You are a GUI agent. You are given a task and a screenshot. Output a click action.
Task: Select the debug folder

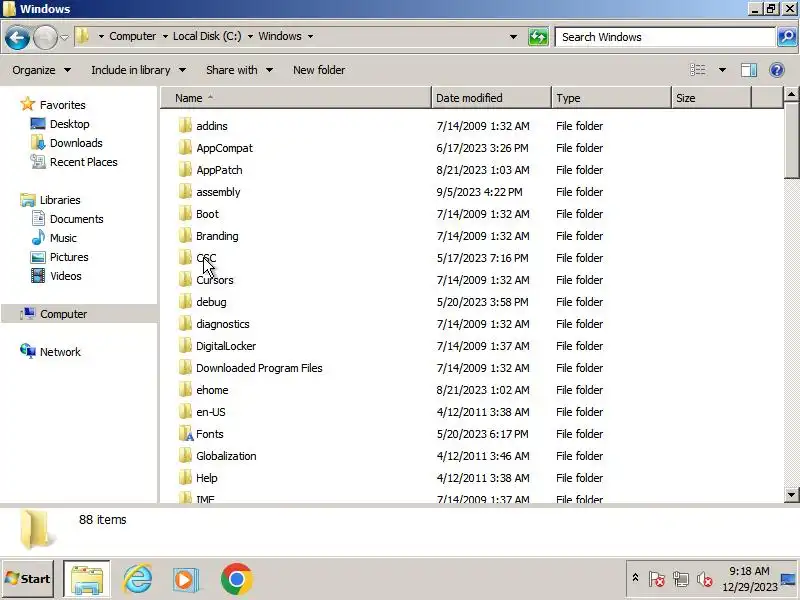[211, 302]
